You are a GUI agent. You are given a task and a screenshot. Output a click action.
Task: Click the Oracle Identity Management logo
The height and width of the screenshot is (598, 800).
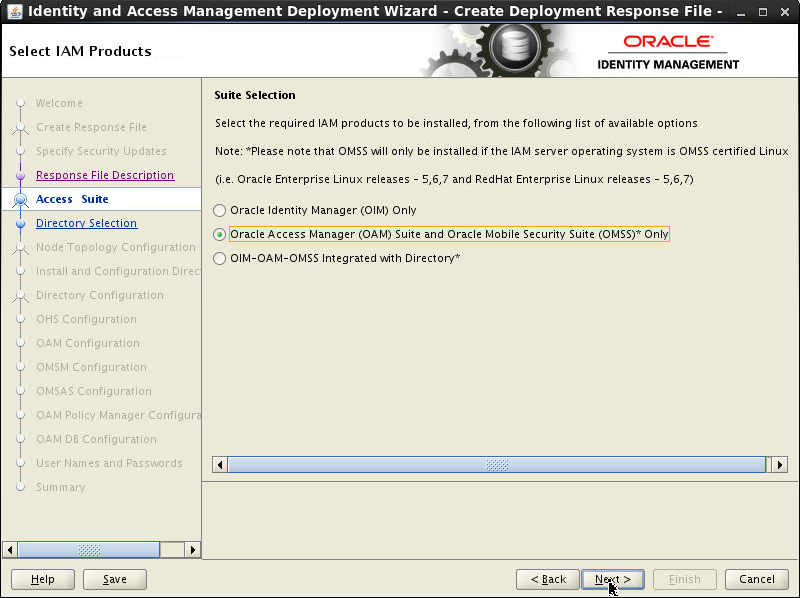tap(668, 52)
